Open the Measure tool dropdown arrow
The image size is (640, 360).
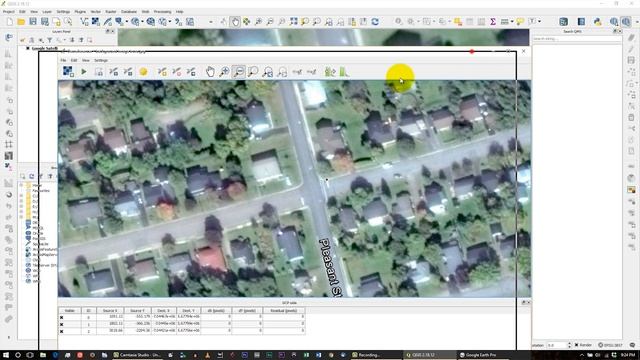click(512, 22)
